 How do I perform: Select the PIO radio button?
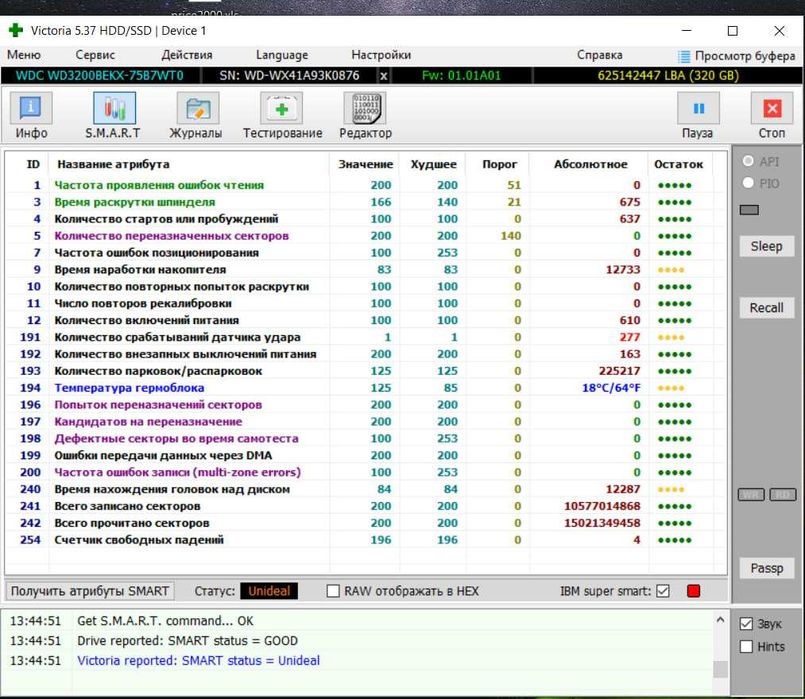point(749,183)
